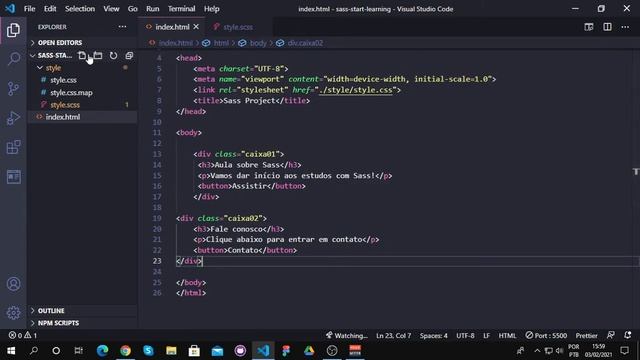Viewport: 640px width, 360px height.
Task: Create a new file in SASS-STA folder
Action: point(82,55)
